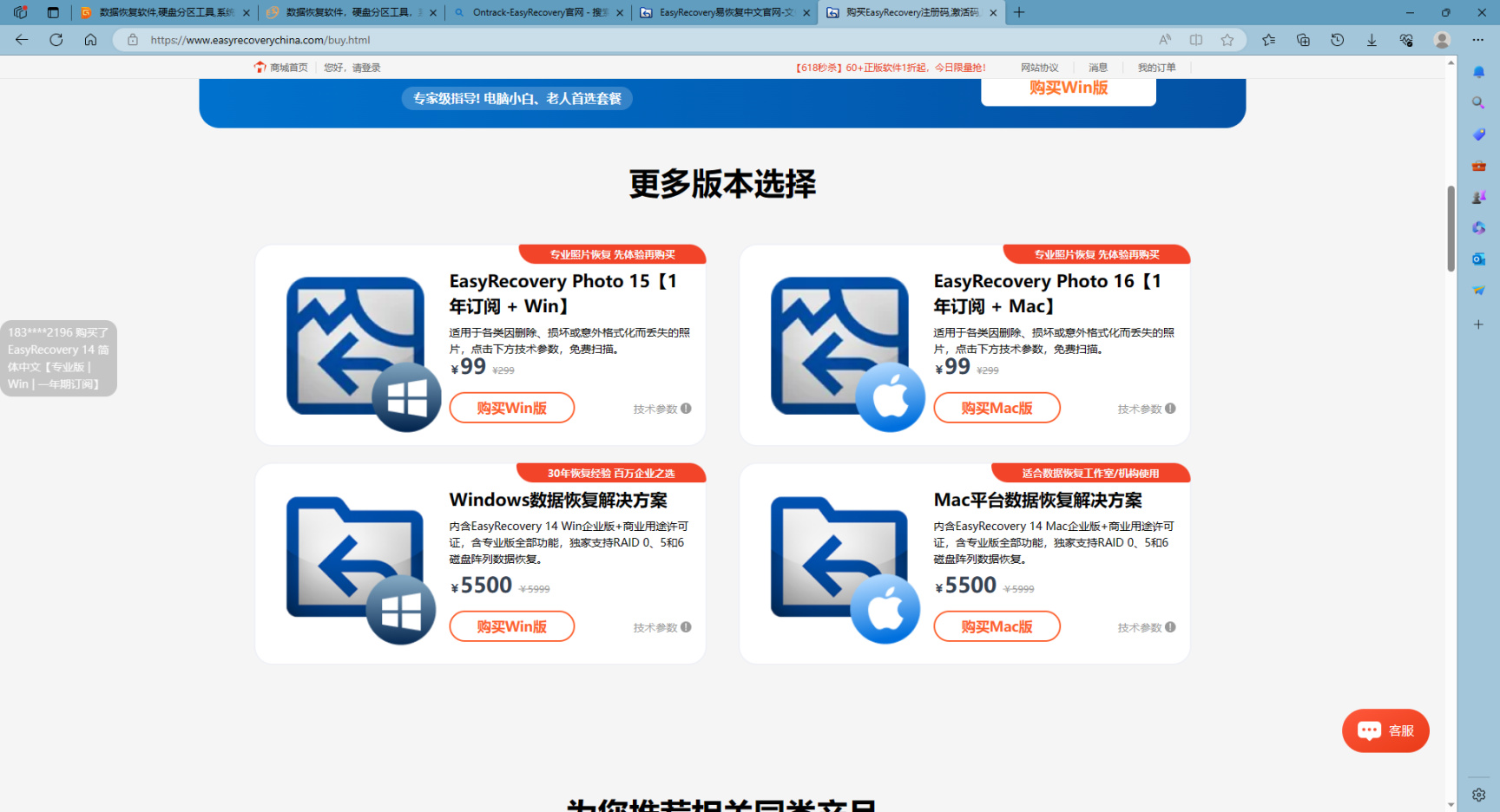Click the 您好，请登录 login link
1500x812 pixels.
click(x=352, y=68)
